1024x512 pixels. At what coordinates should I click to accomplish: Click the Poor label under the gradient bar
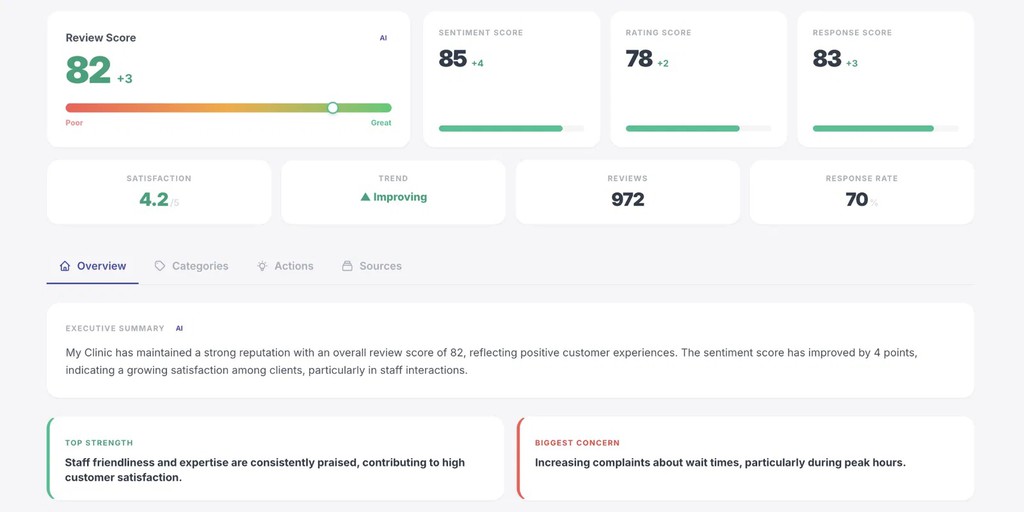click(74, 123)
